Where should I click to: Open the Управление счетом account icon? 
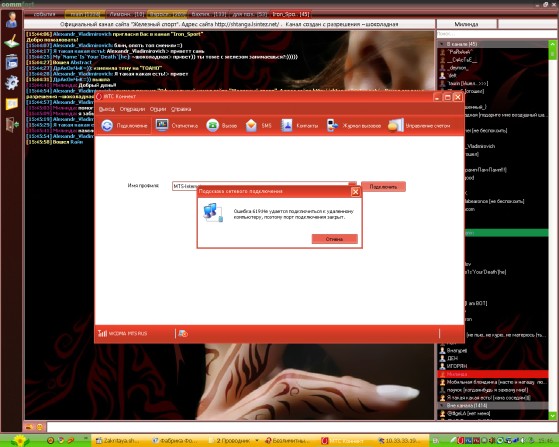pos(396,125)
